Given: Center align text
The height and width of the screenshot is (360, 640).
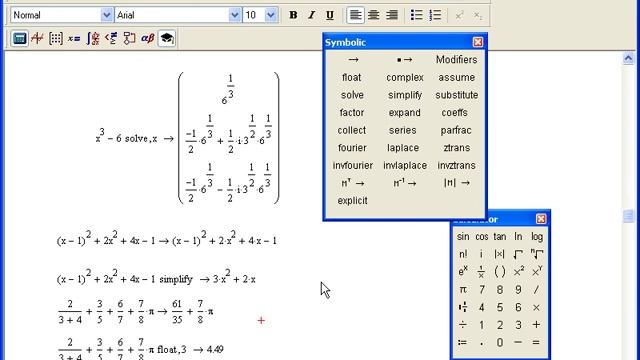Looking at the screenshot, I should (373, 15).
